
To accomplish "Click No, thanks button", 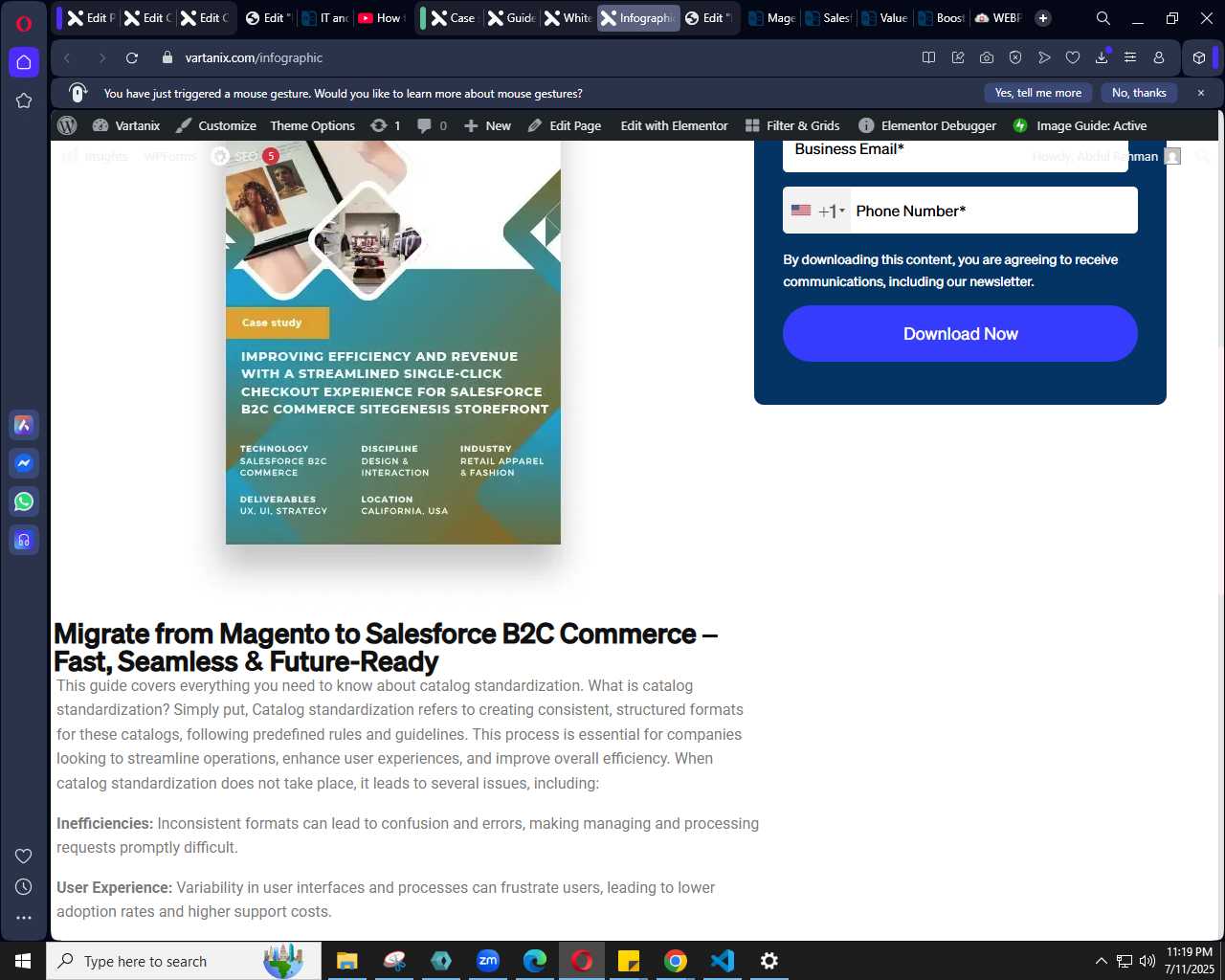I will click(x=1139, y=93).
